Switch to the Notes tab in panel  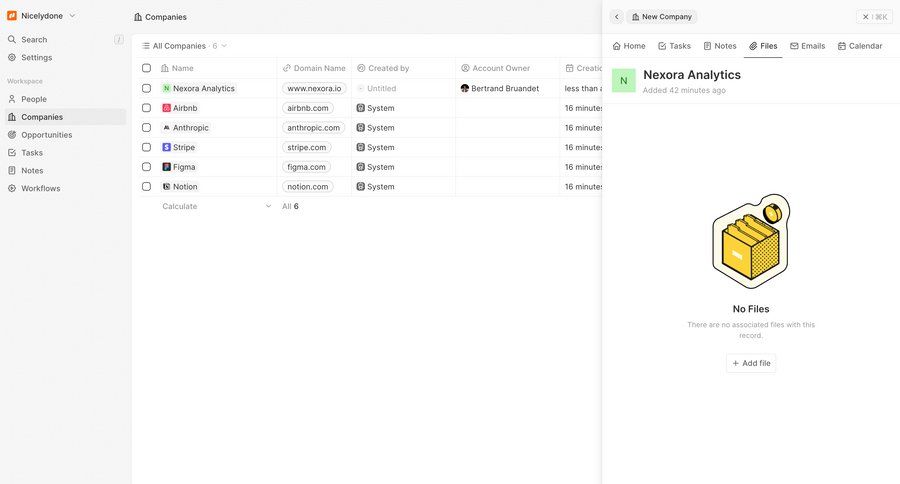[720, 46]
